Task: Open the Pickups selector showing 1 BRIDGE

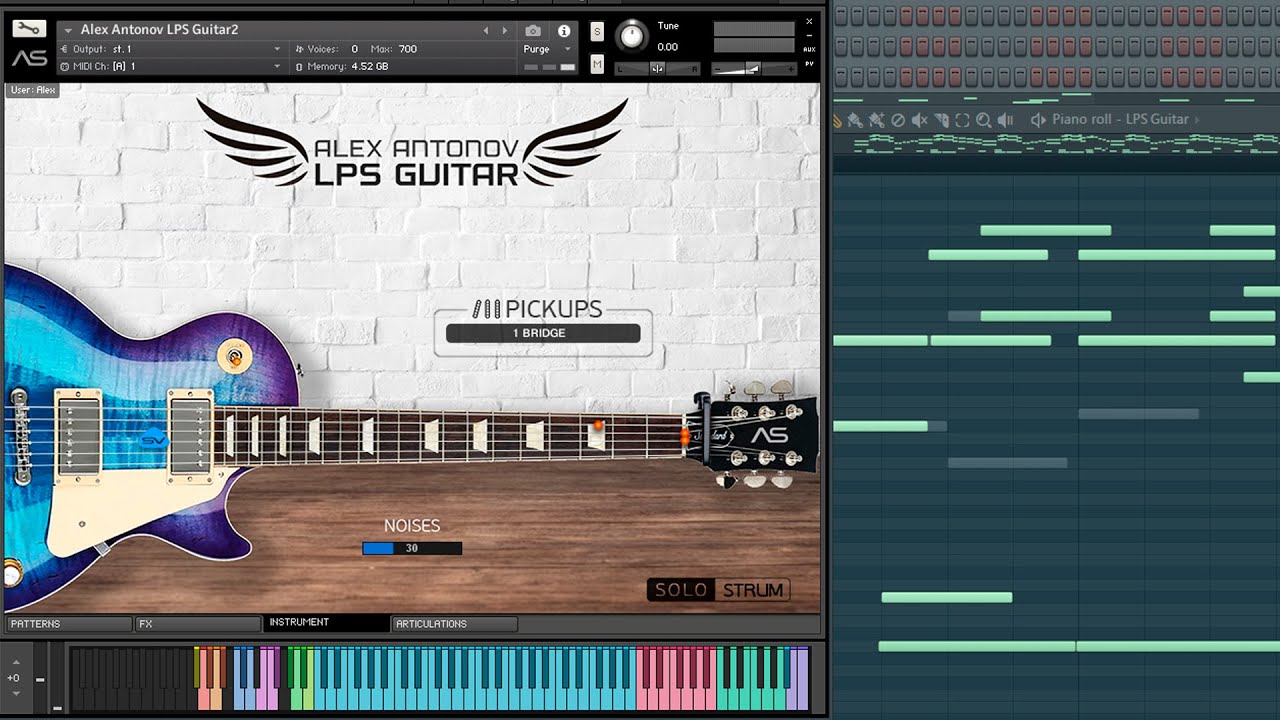Action: pos(543,333)
